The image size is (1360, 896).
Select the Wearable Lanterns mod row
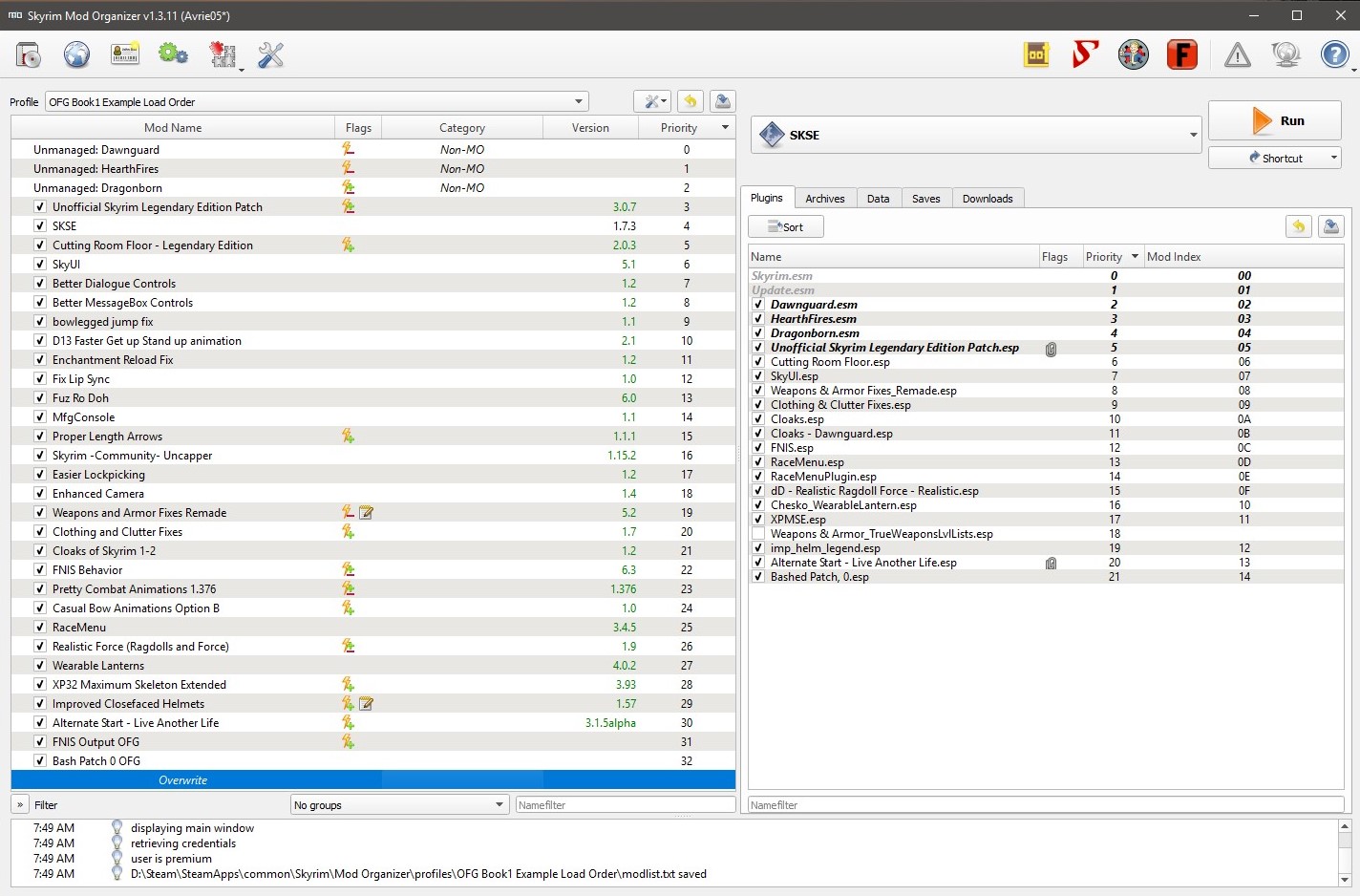(x=373, y=666)
